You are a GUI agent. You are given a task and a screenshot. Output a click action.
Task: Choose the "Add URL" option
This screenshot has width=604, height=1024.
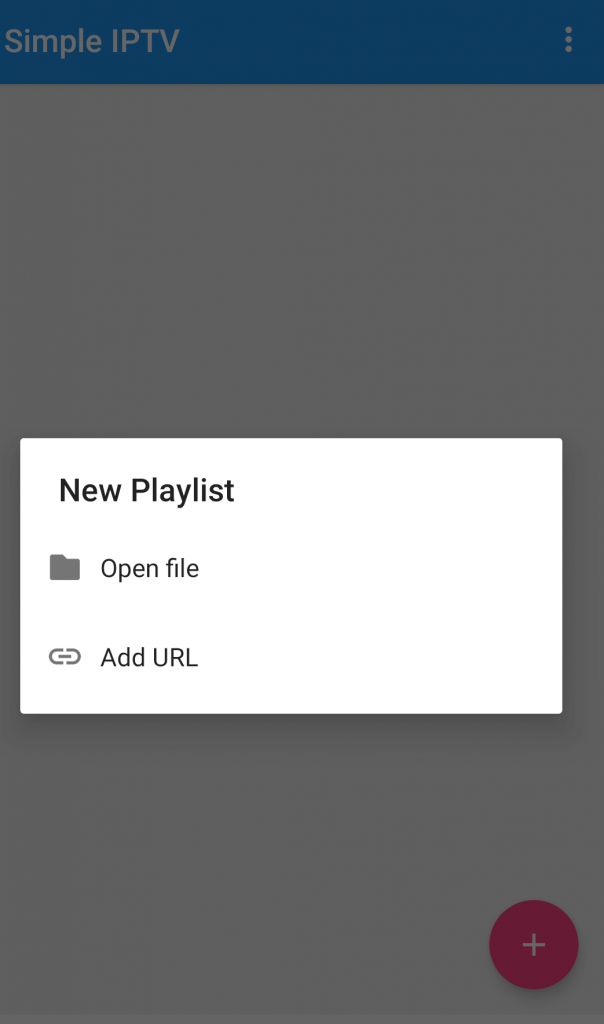pos(149,658)
